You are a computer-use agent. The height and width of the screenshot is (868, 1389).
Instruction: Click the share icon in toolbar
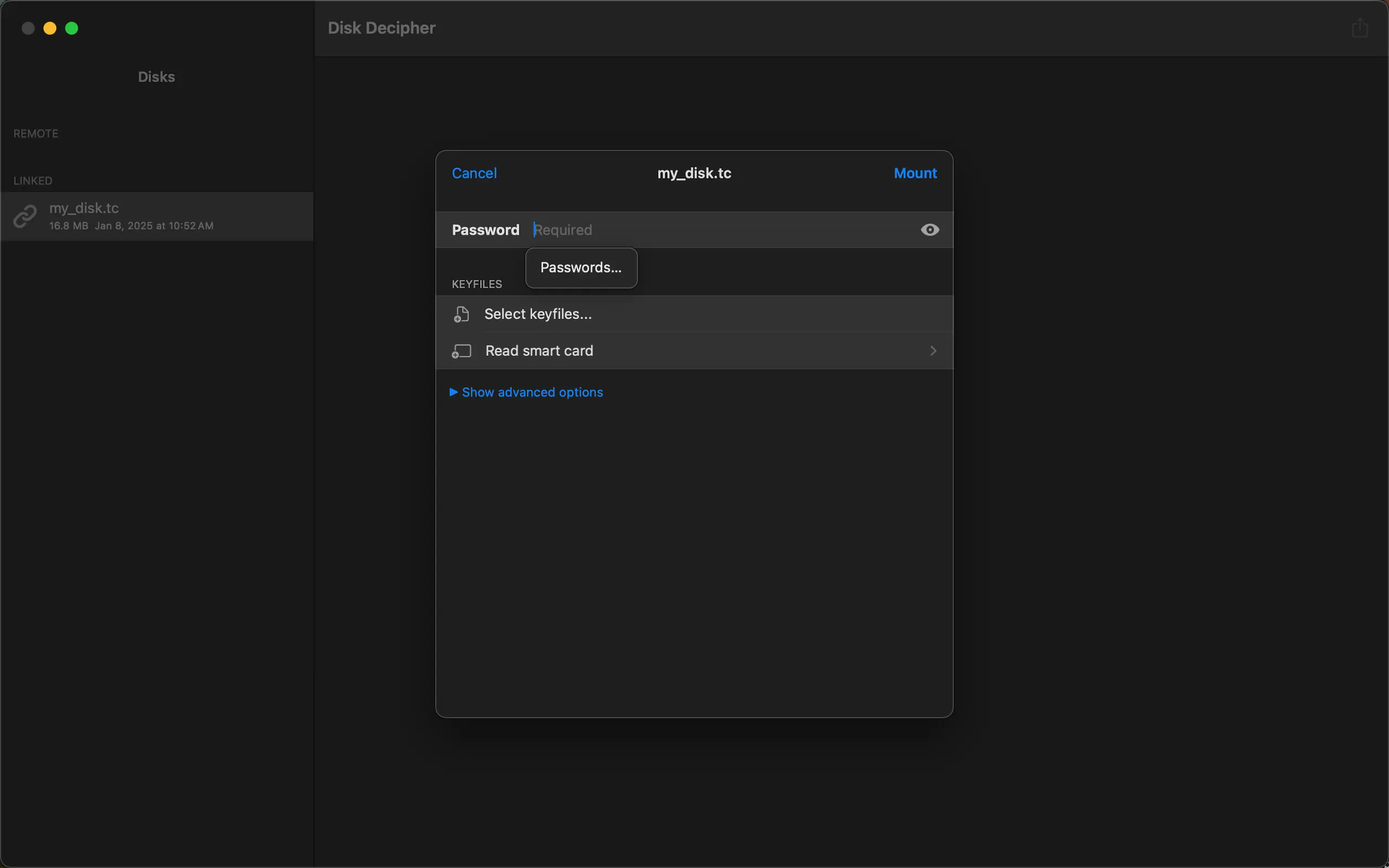tap(1359, 28)
